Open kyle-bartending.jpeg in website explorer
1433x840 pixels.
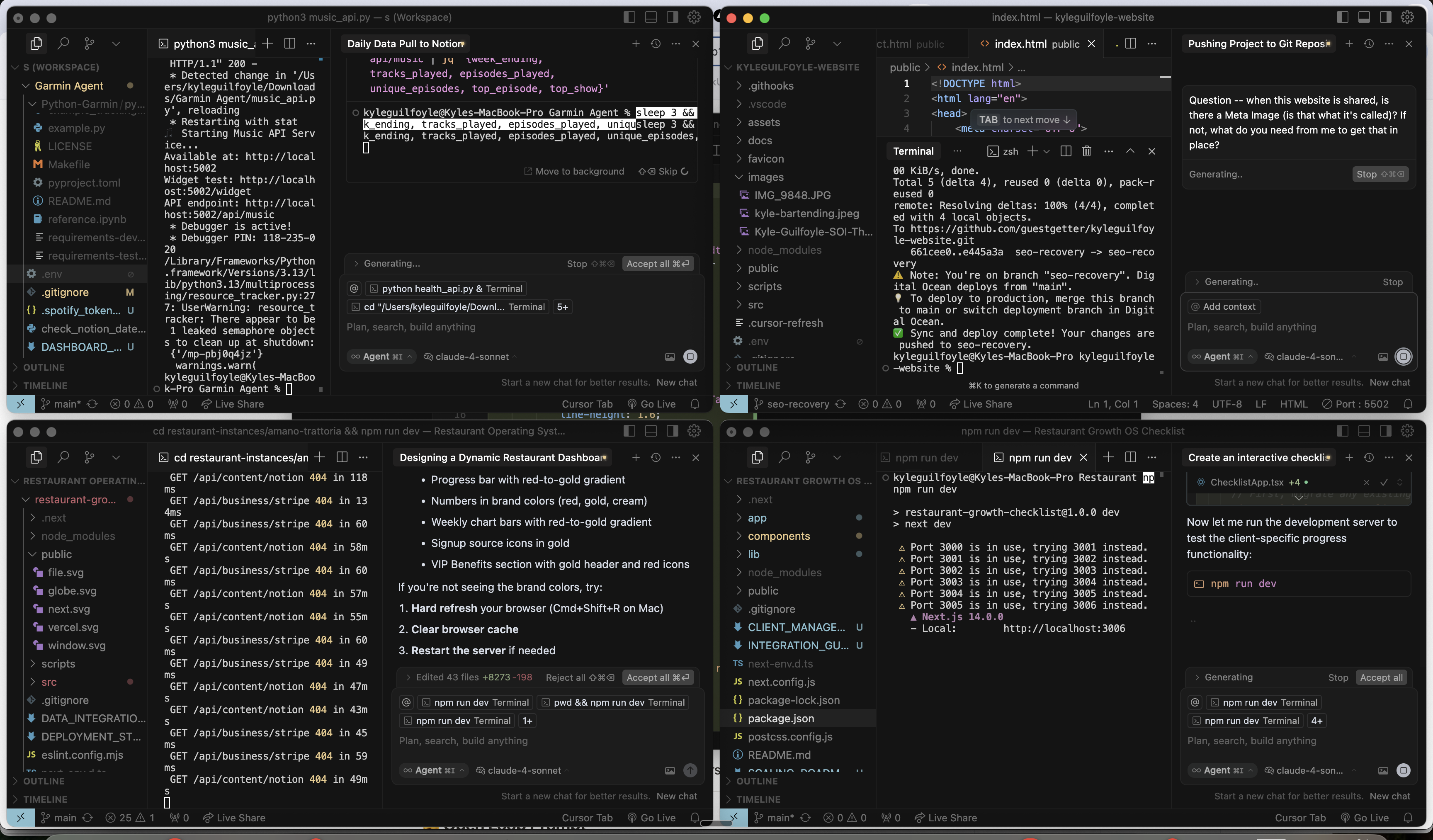pyautogui.click(x=806, y=213)
